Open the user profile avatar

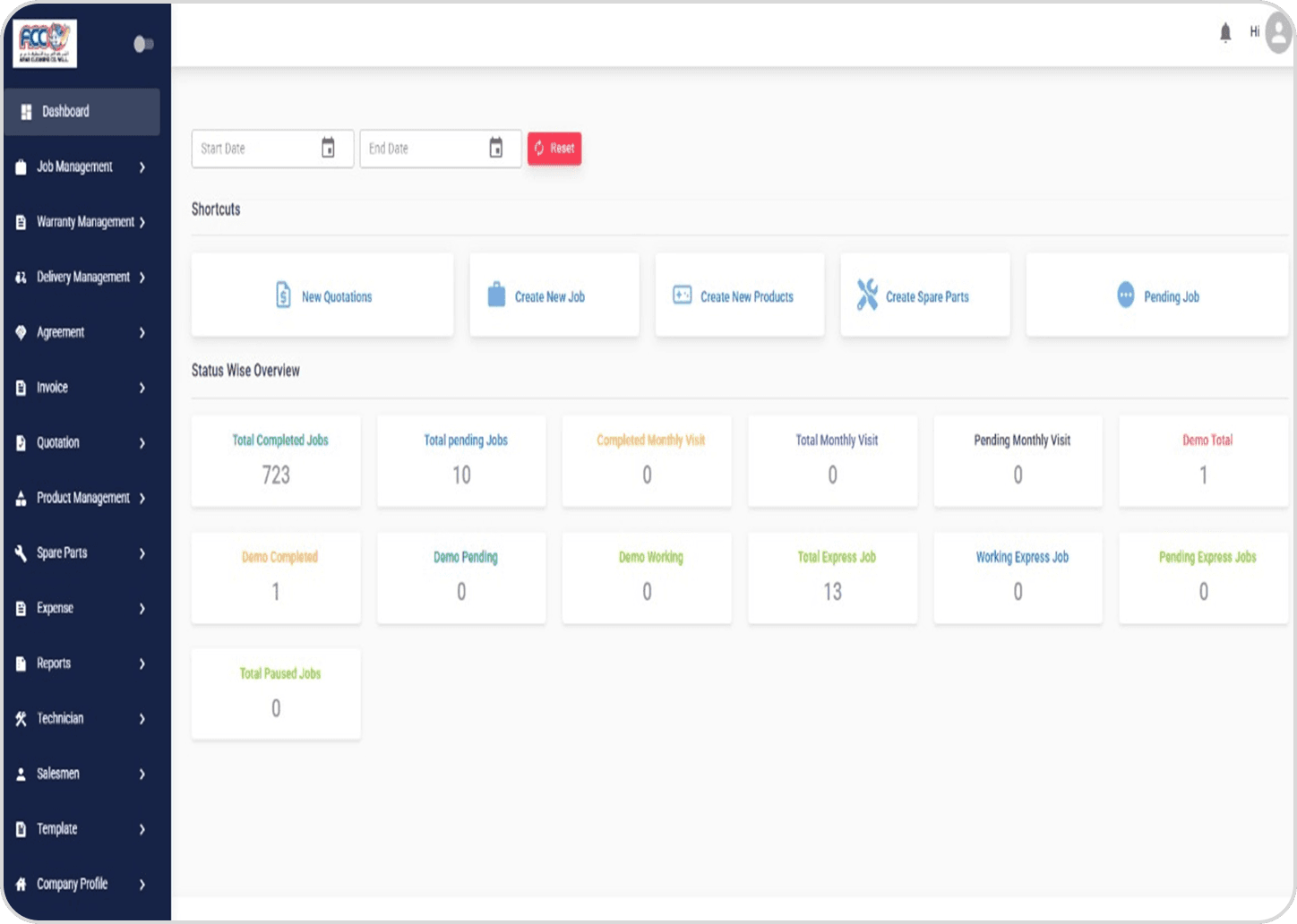1278,34
